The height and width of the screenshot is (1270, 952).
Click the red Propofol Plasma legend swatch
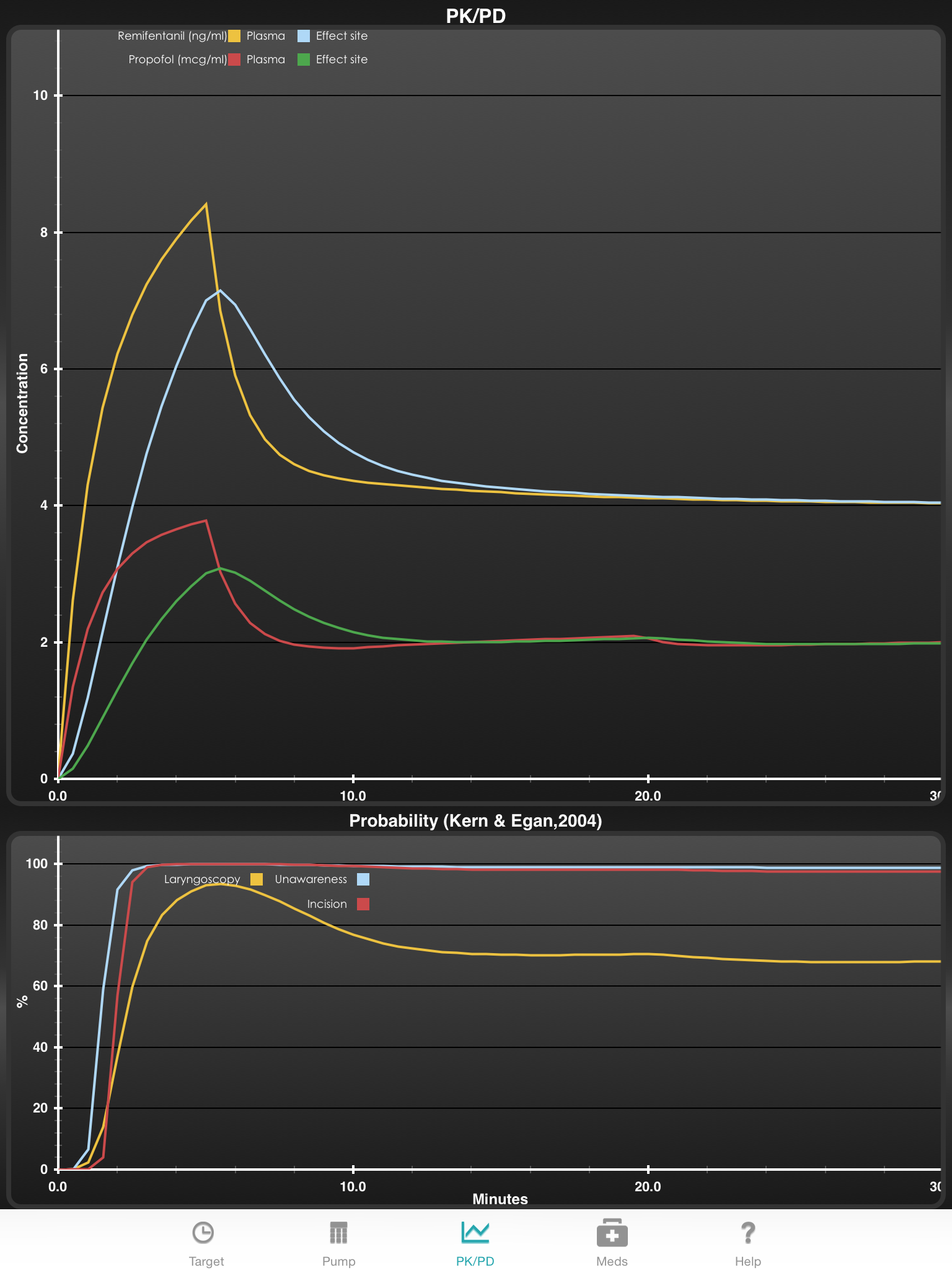point(234,60)
